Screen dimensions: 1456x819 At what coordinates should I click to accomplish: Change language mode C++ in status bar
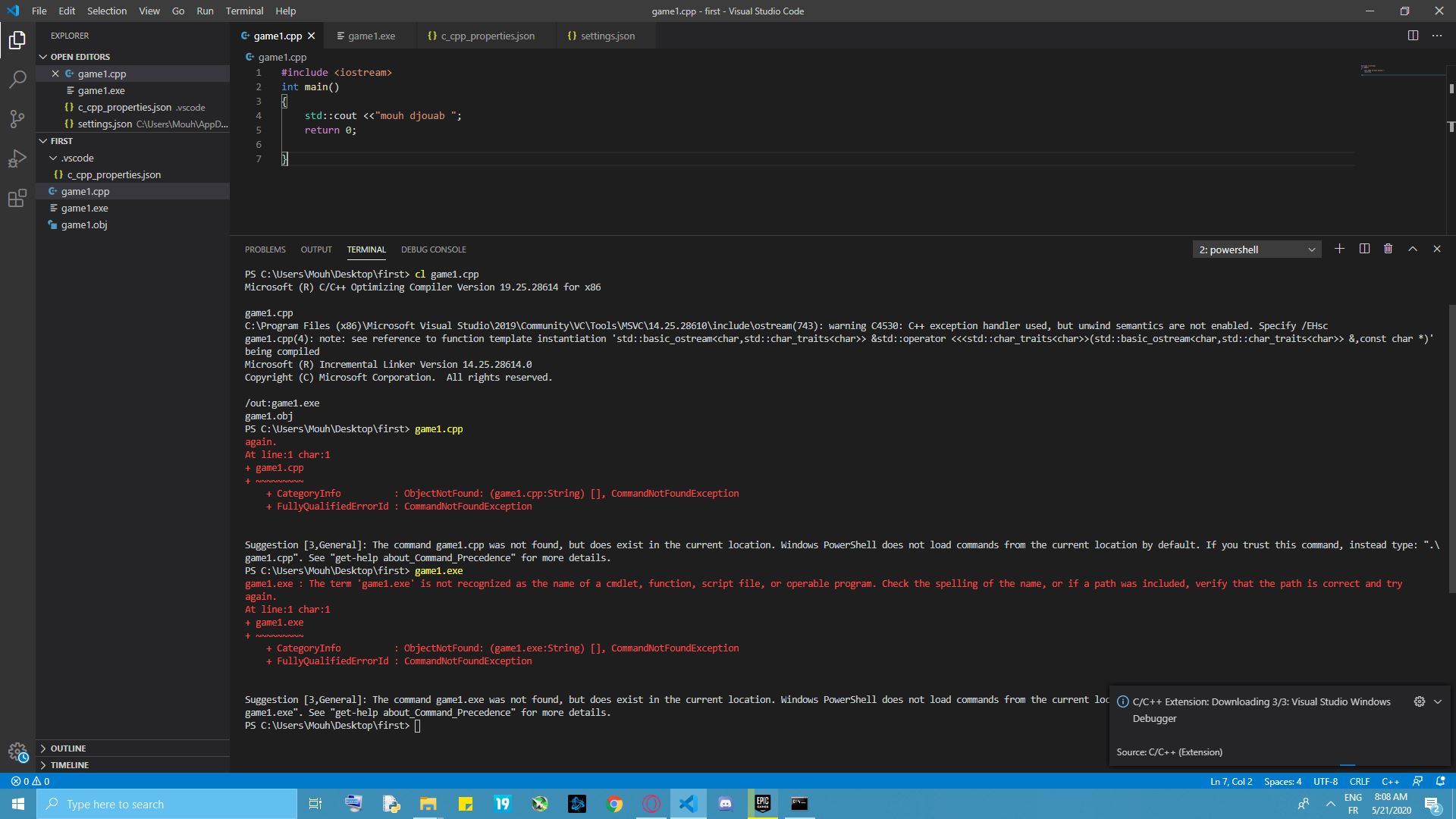[1390, 781]
